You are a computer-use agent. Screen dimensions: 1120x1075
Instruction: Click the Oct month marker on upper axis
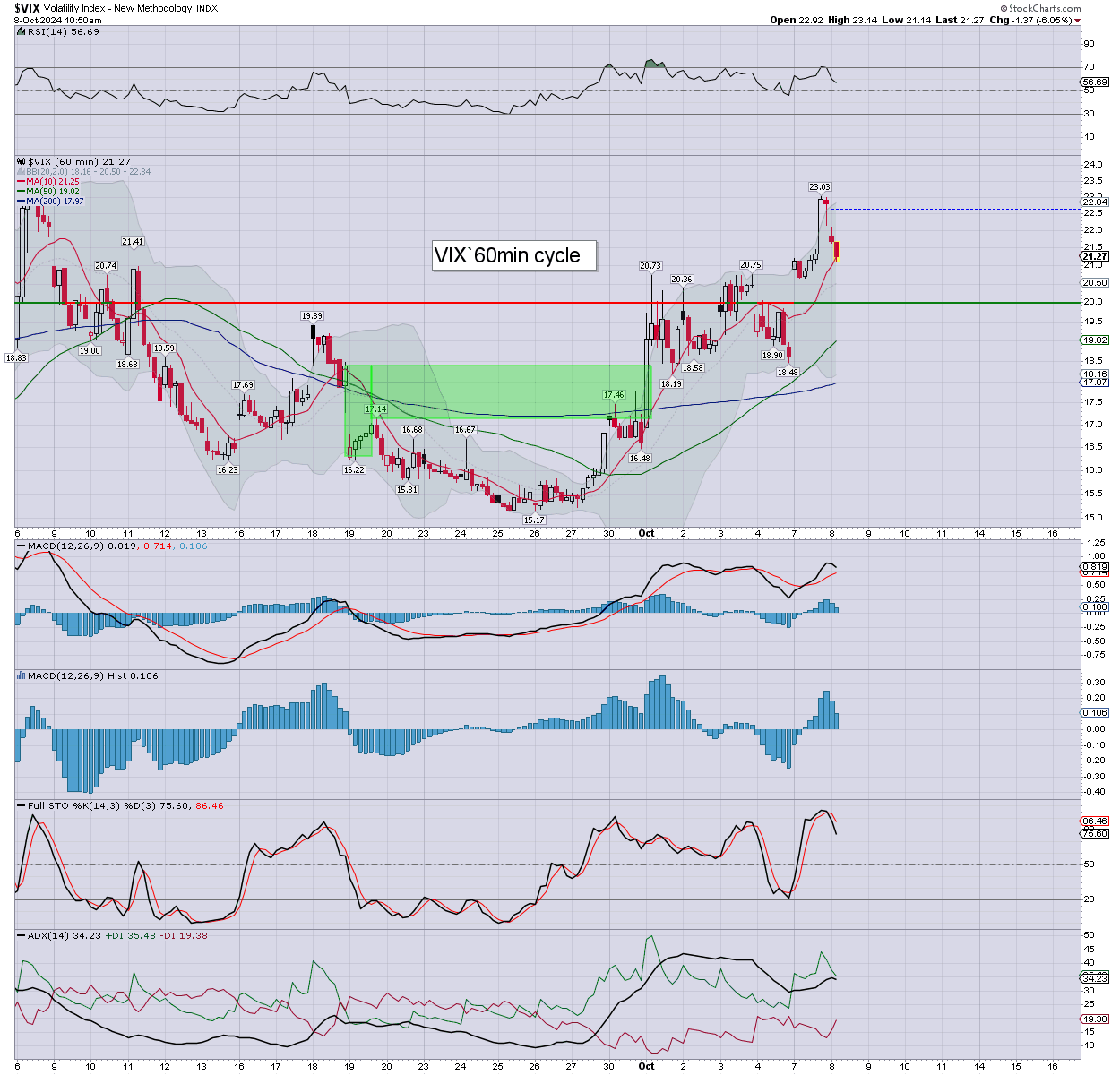(x=646, y=533)
